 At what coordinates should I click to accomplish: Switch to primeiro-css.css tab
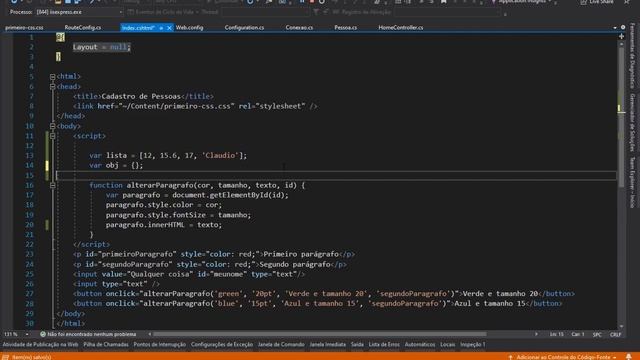point(24,28)
